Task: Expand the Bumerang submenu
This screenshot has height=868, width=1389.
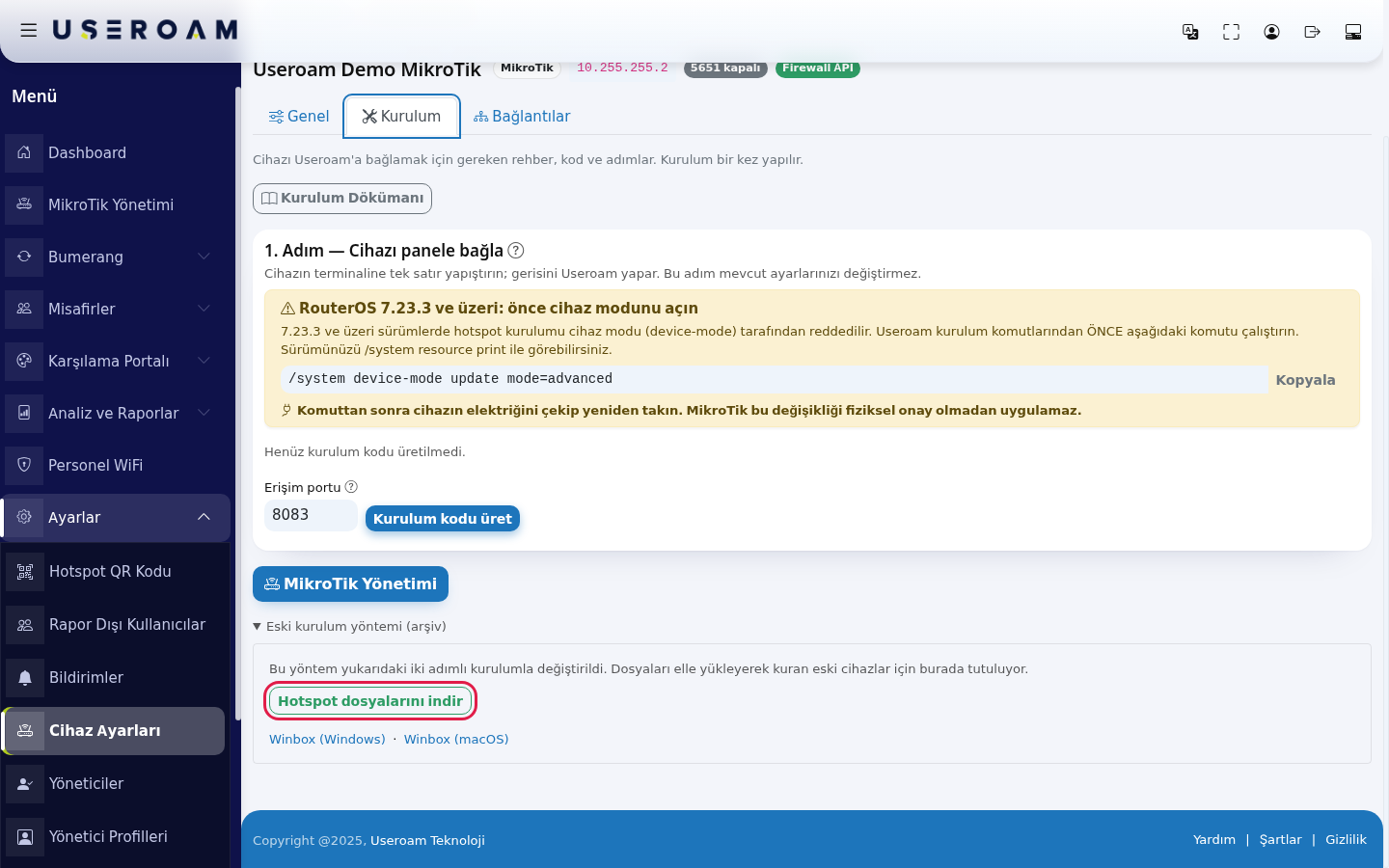Action: click(x=116, y=257)
